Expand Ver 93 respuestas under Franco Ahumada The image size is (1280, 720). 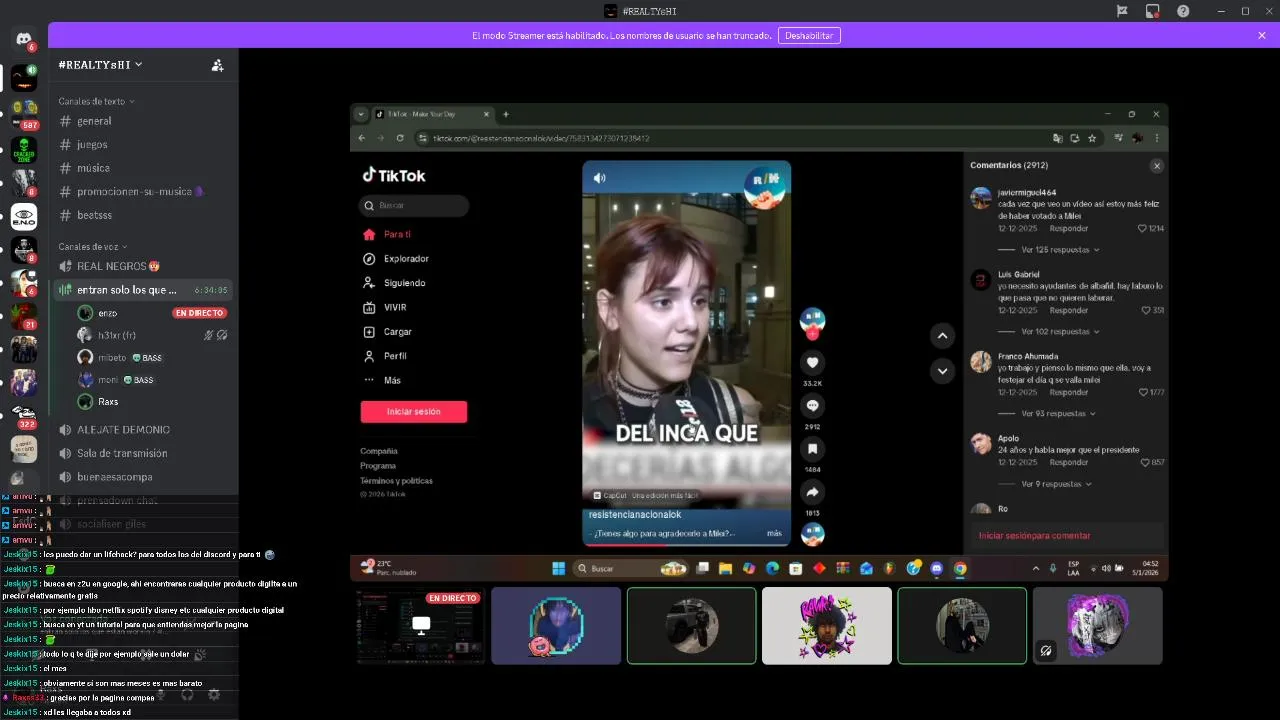[1058, 414]
